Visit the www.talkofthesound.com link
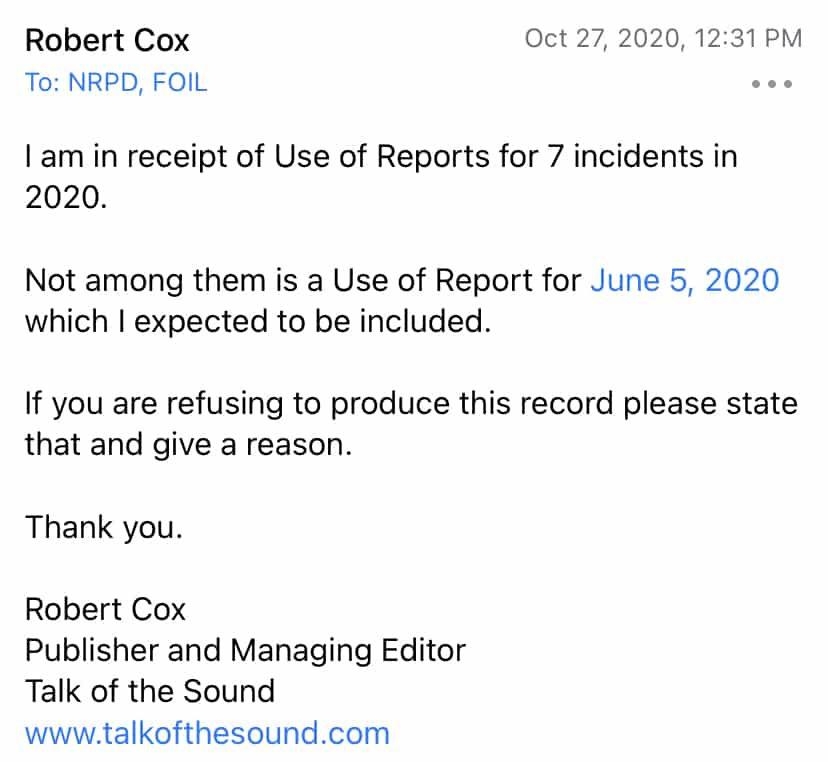Screen dimensions: 828x762 [x=207, y=732]
